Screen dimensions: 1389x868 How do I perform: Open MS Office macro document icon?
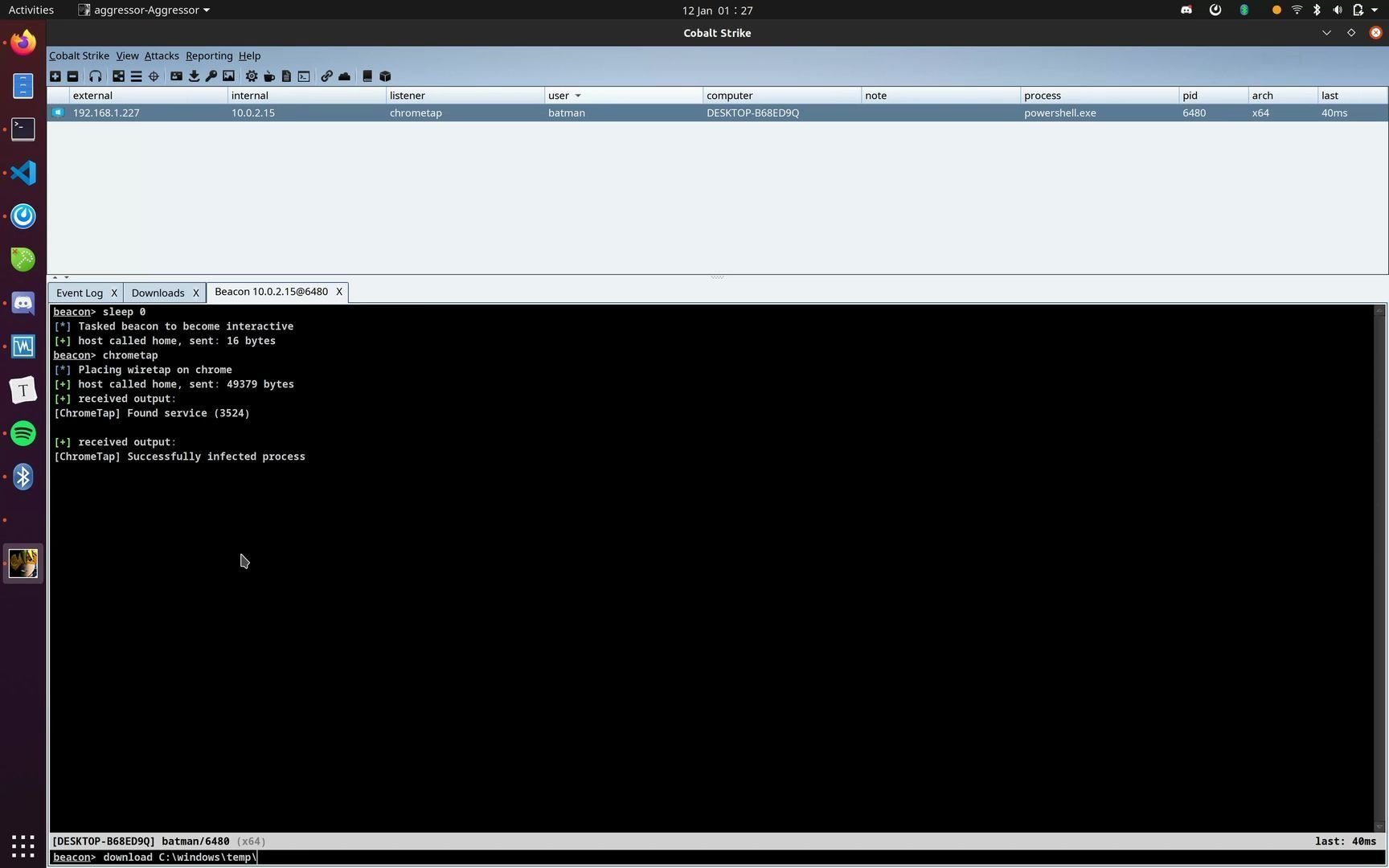(286, 76)
